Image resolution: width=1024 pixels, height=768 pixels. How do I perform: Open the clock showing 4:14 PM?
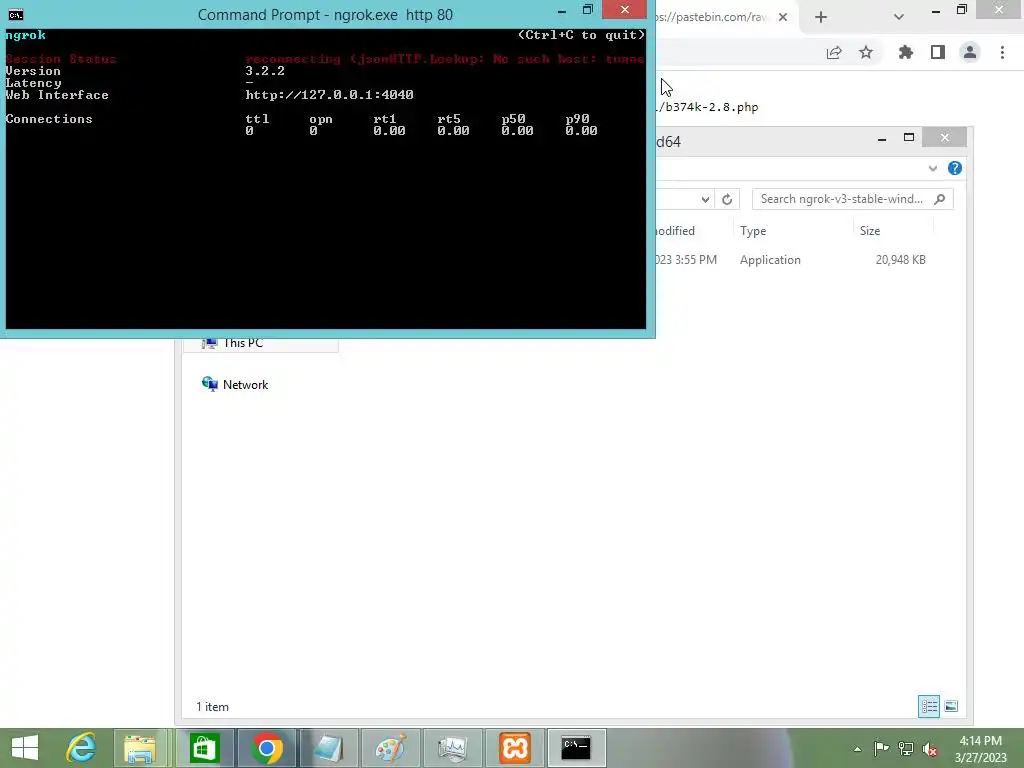(981, 749)
